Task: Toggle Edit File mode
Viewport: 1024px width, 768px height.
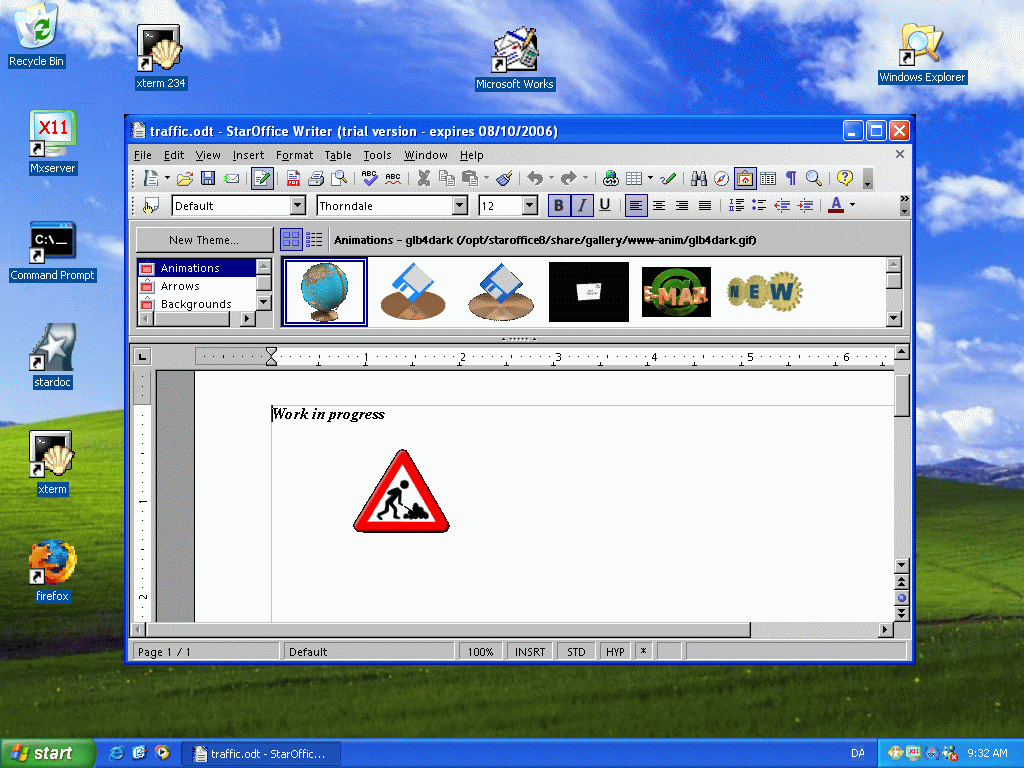Action: (262, 178)
